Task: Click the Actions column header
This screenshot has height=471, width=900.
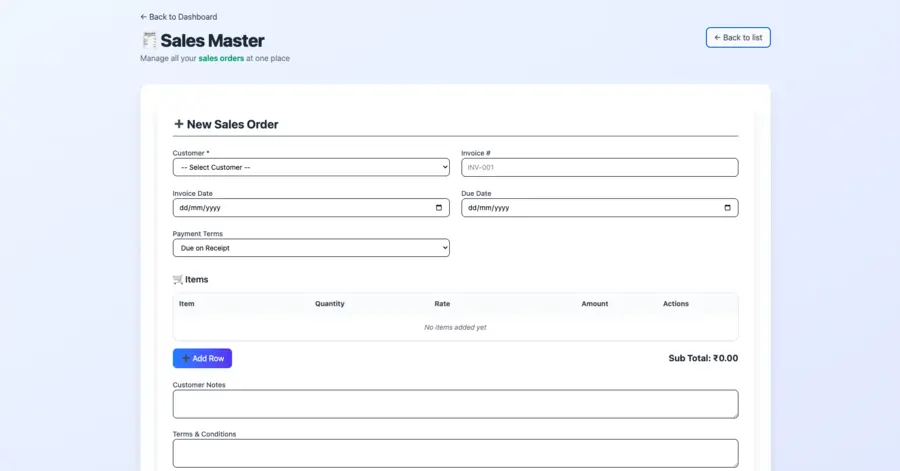Action: (x=676, y=303)
